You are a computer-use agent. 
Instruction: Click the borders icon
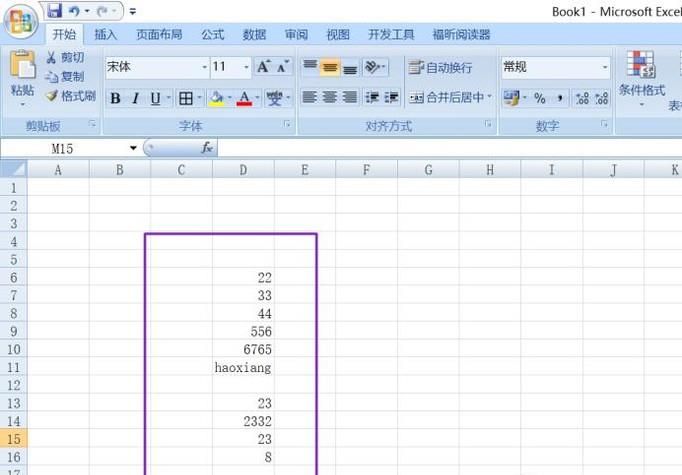click(x=185, y=98)
